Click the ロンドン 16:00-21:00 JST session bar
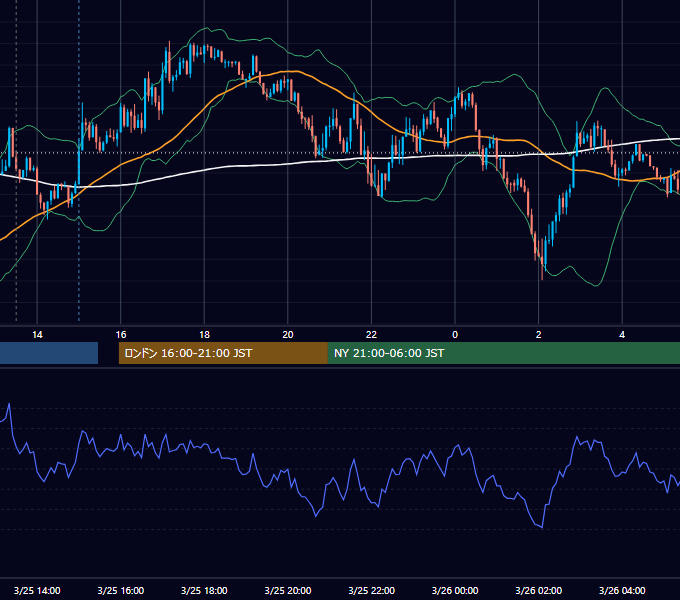The image size is (680, 600). [x=223, y=353]
